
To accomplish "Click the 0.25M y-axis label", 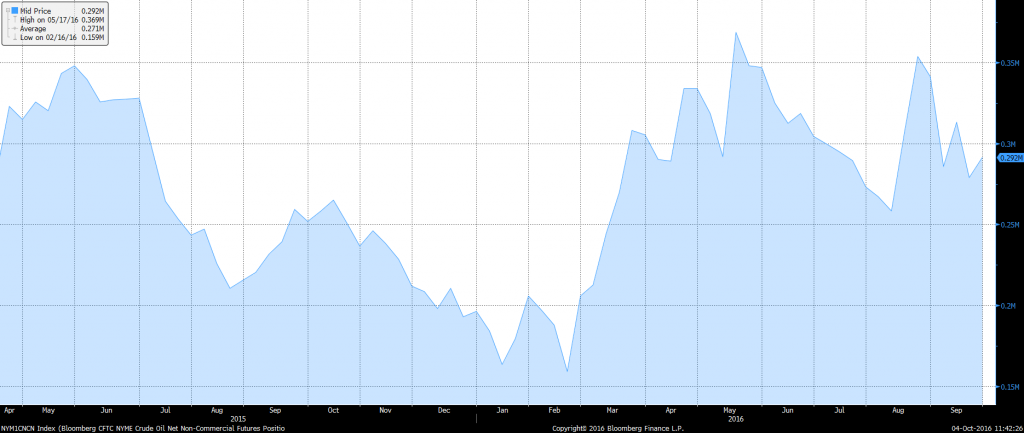I will pyautogui.click(x=1011, y=225).
